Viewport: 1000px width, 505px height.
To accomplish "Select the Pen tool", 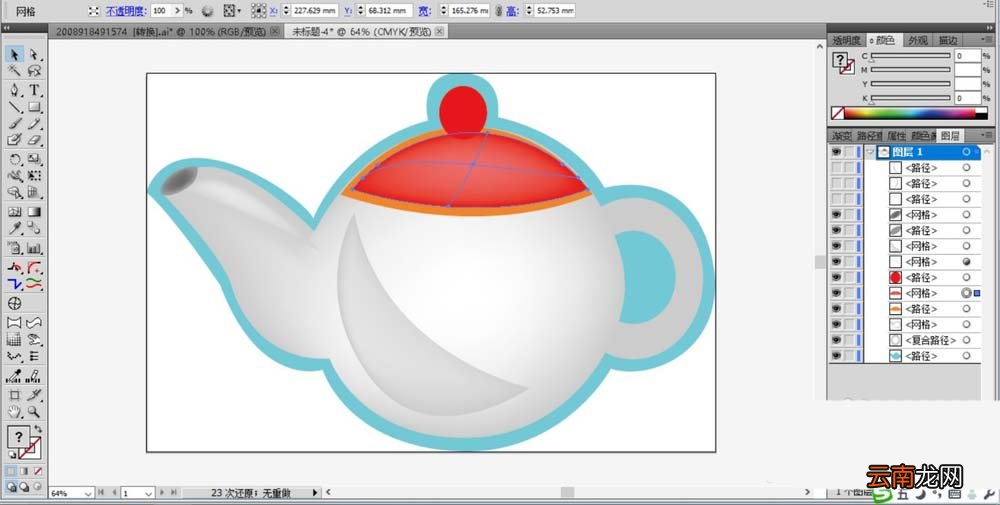I will coord(14,90).
